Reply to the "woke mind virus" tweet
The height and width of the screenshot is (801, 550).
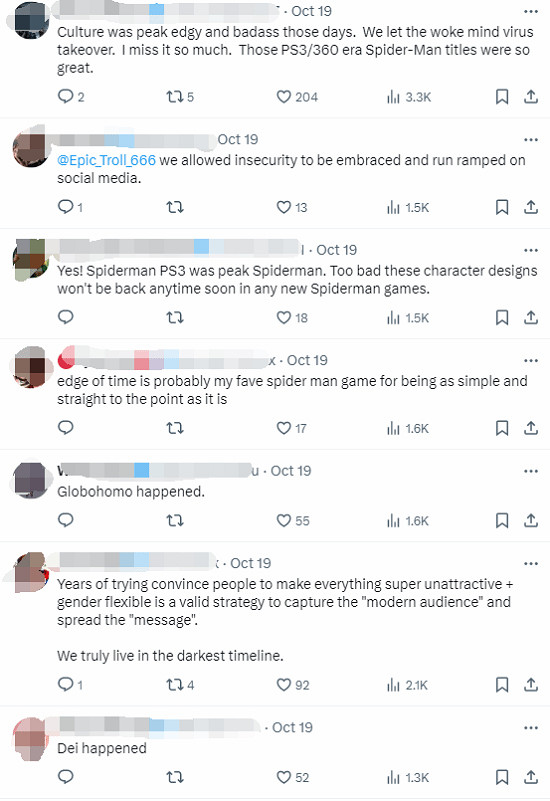tap(71, 97)
